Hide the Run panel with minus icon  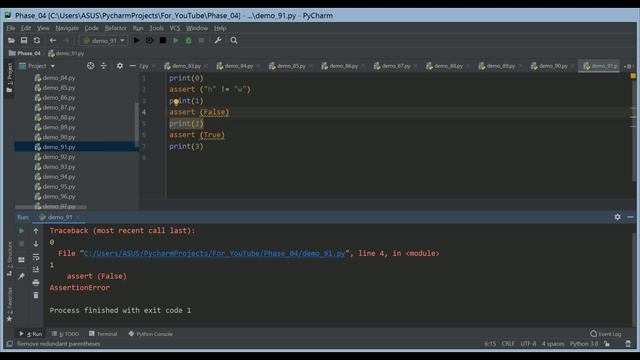[630, 217]
